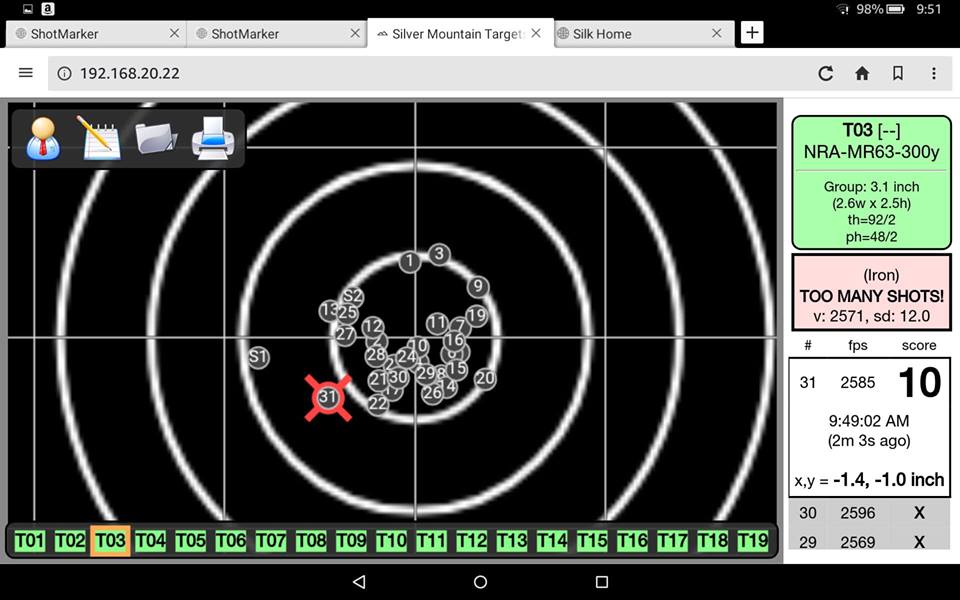
Task: Select target T11
Action: (432, 541)
